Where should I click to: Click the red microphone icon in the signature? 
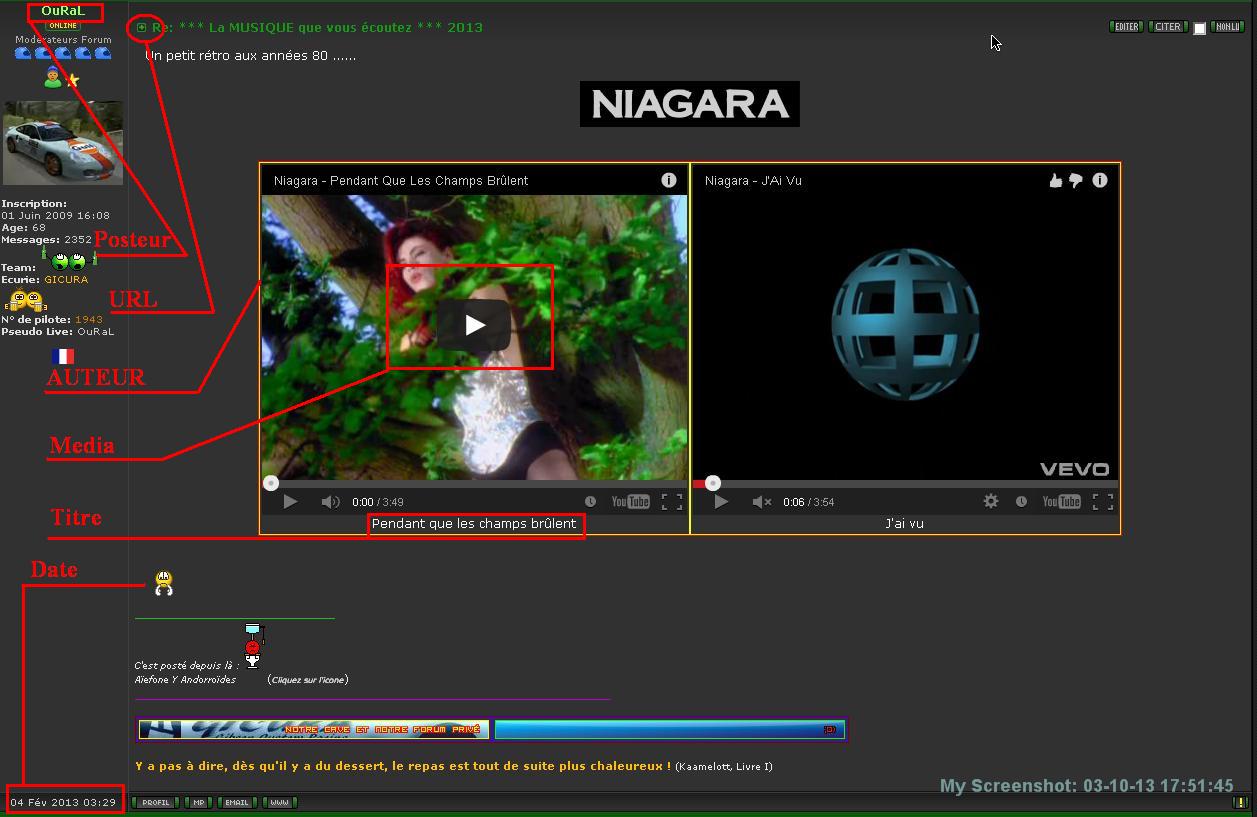tap(252, 646)
